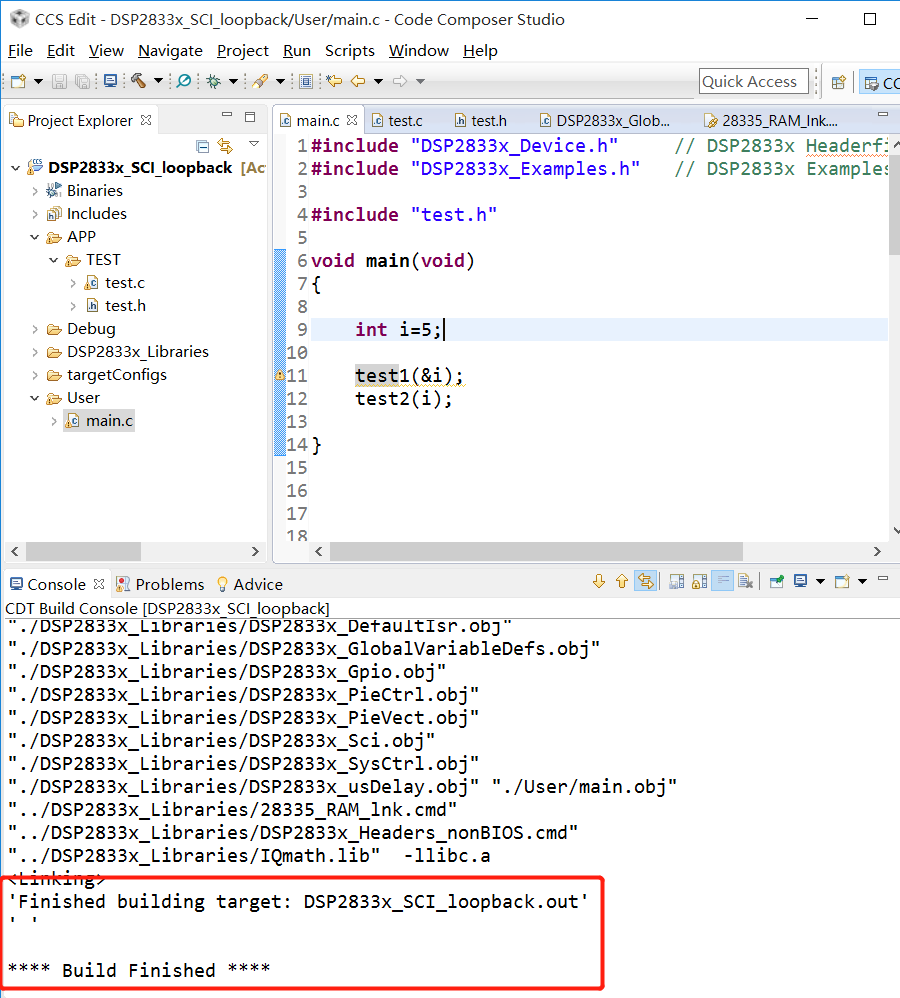The image size is (900, 998).
Task: Click the flash/pen tool toolbar icon
Action: 260,81
